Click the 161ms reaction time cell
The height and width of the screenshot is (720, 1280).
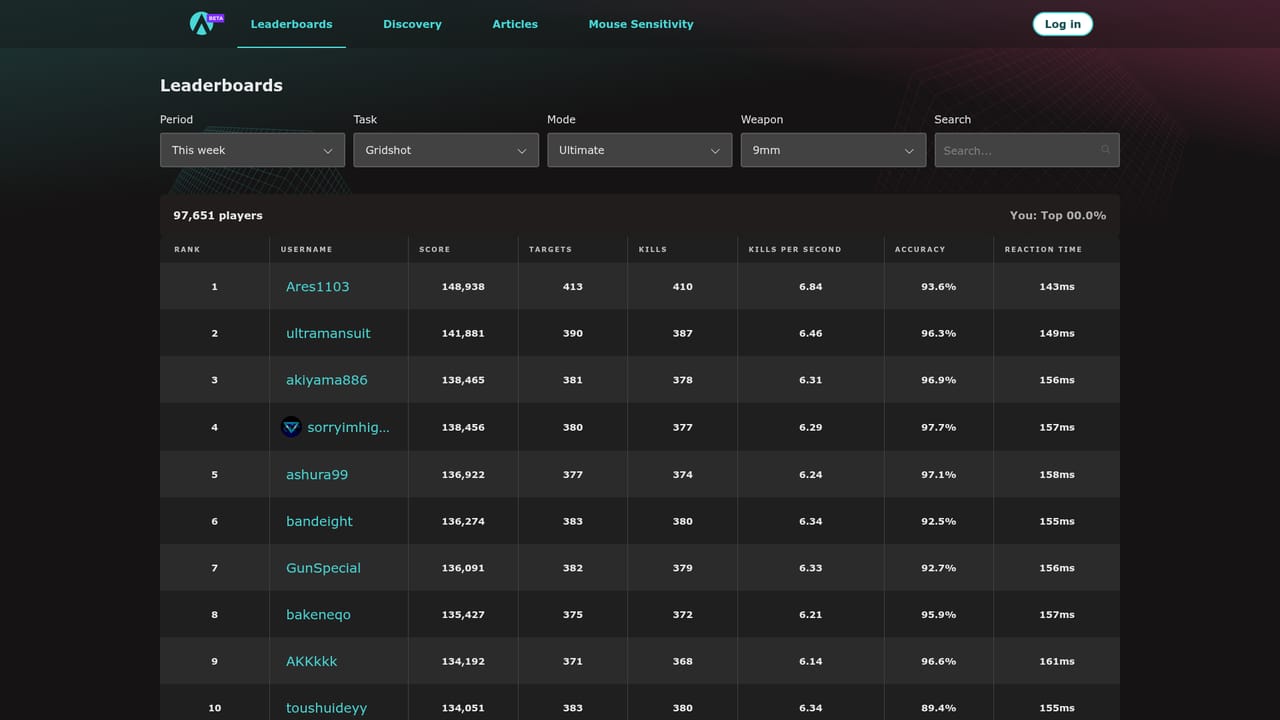1057,661
